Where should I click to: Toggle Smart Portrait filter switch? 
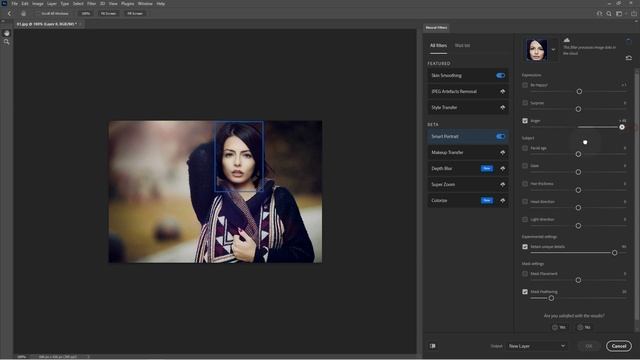point(500,136)
